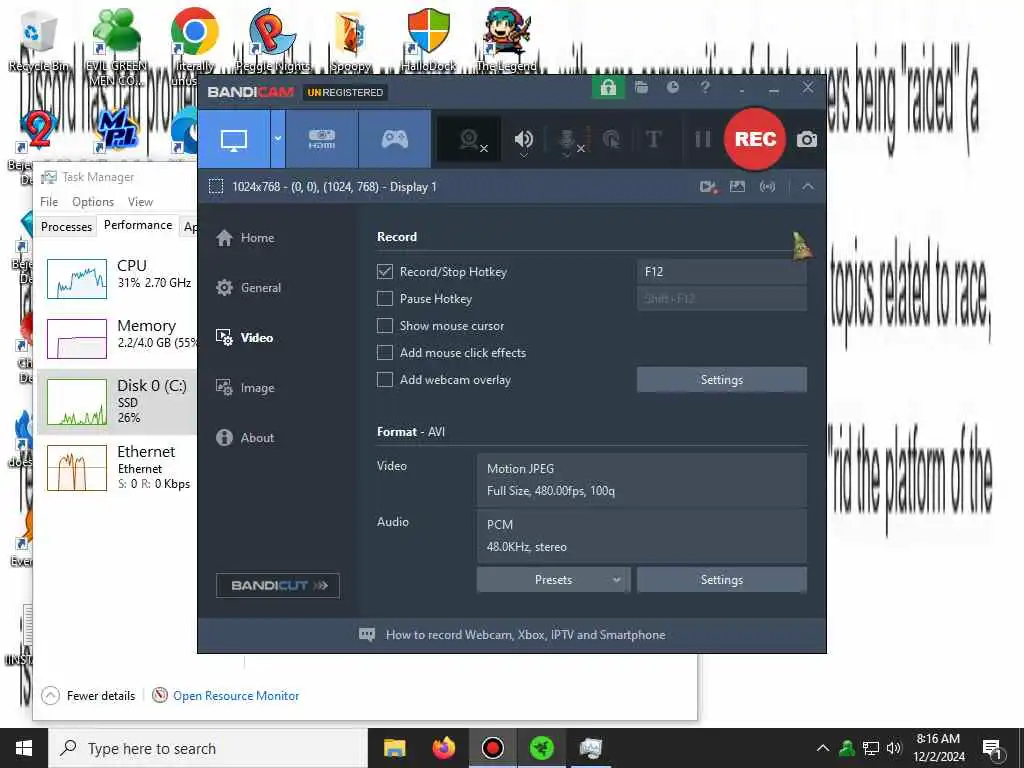Start recording with the REC button
The height and width of the screenshot is (768, 1024).
[755, 139]
